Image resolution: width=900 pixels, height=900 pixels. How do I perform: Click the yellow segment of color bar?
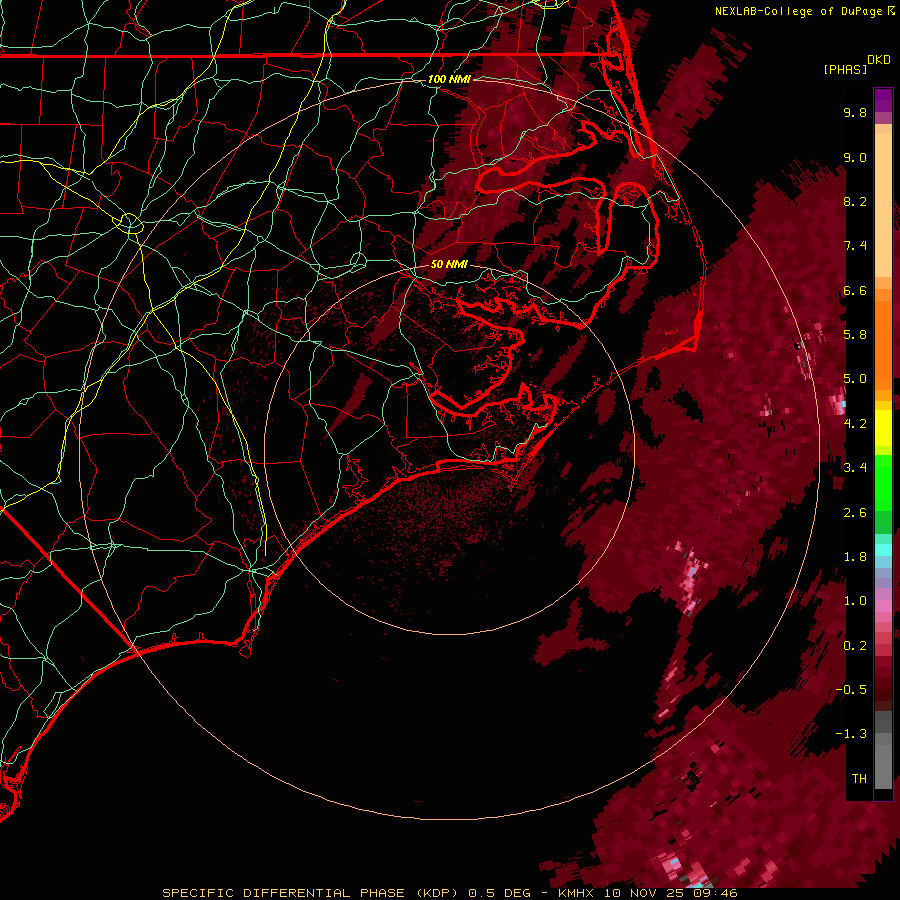click(x=883, y=428)
